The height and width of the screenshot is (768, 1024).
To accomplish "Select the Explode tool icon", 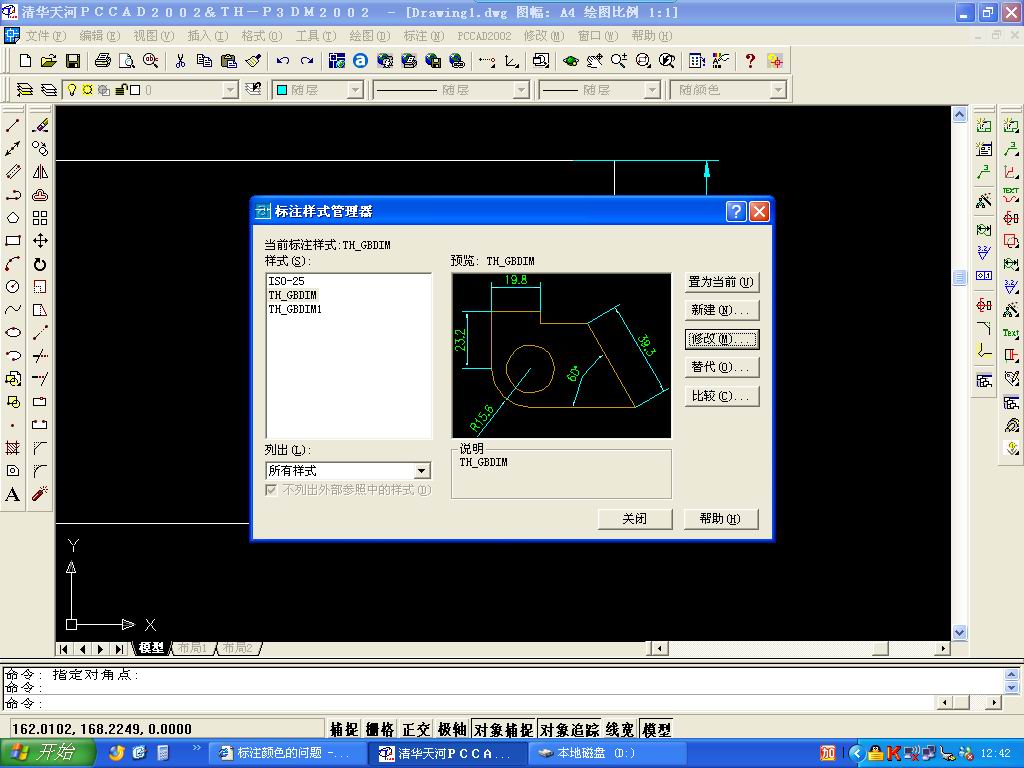I will [x=40, y=494].
